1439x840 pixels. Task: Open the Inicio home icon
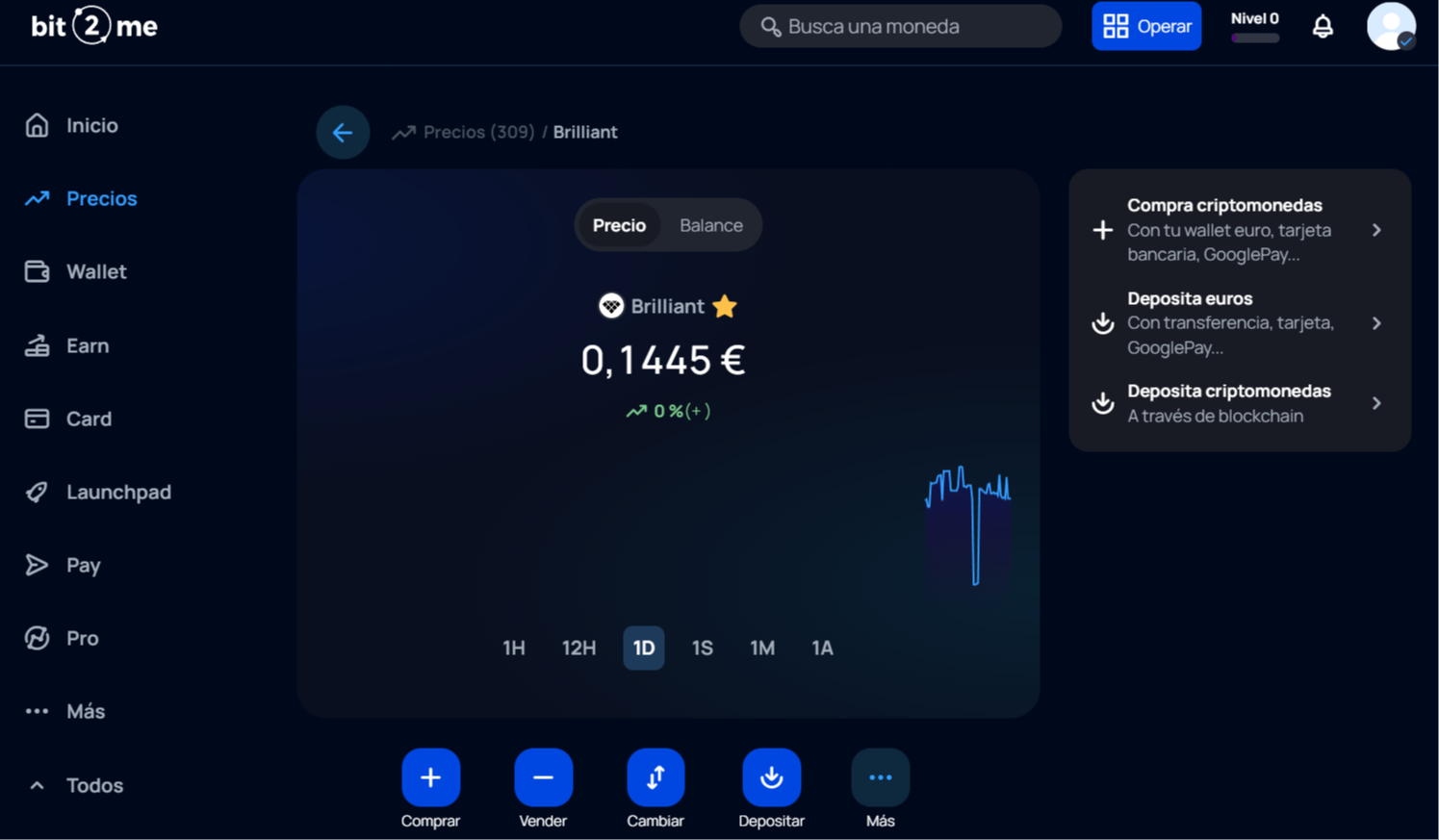click(37, 125)
